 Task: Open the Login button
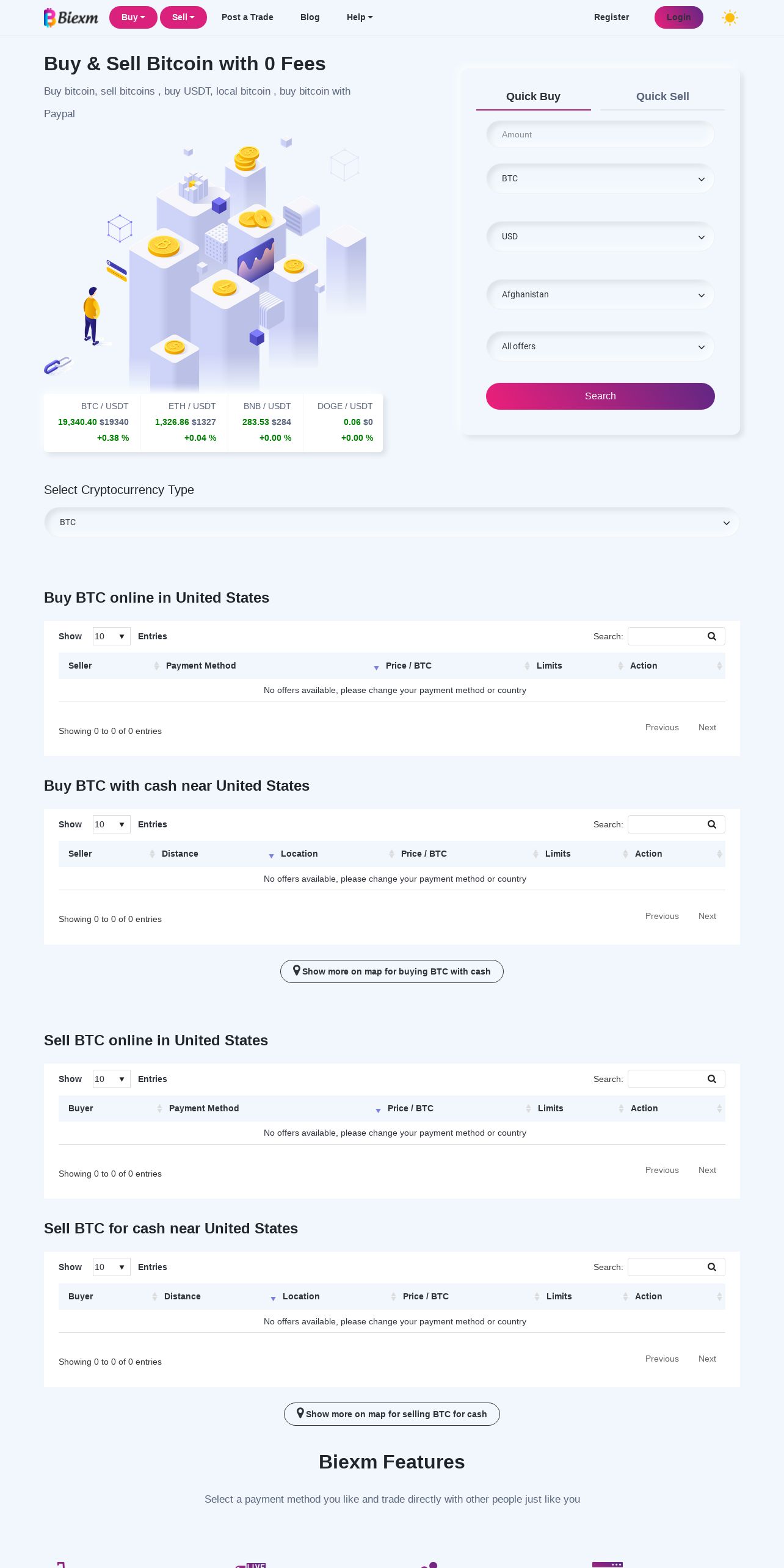pyautogui.click(x=678, y=17)
